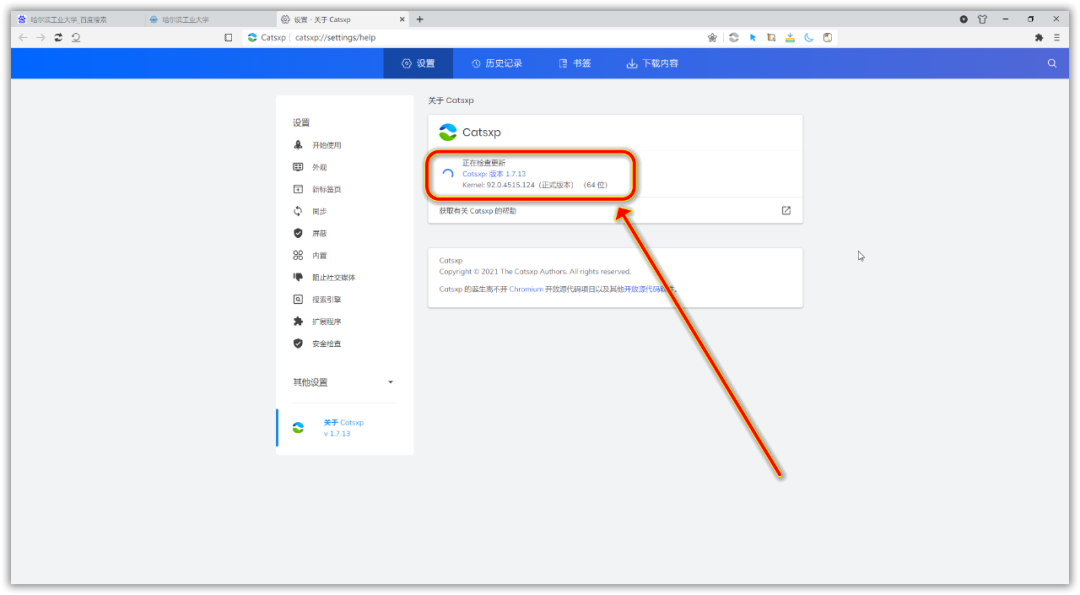This screenshot has width=1080, height=595.
Task: Click the colorful download tray icon
Action: pyautogui.click(x=790, y=37)
